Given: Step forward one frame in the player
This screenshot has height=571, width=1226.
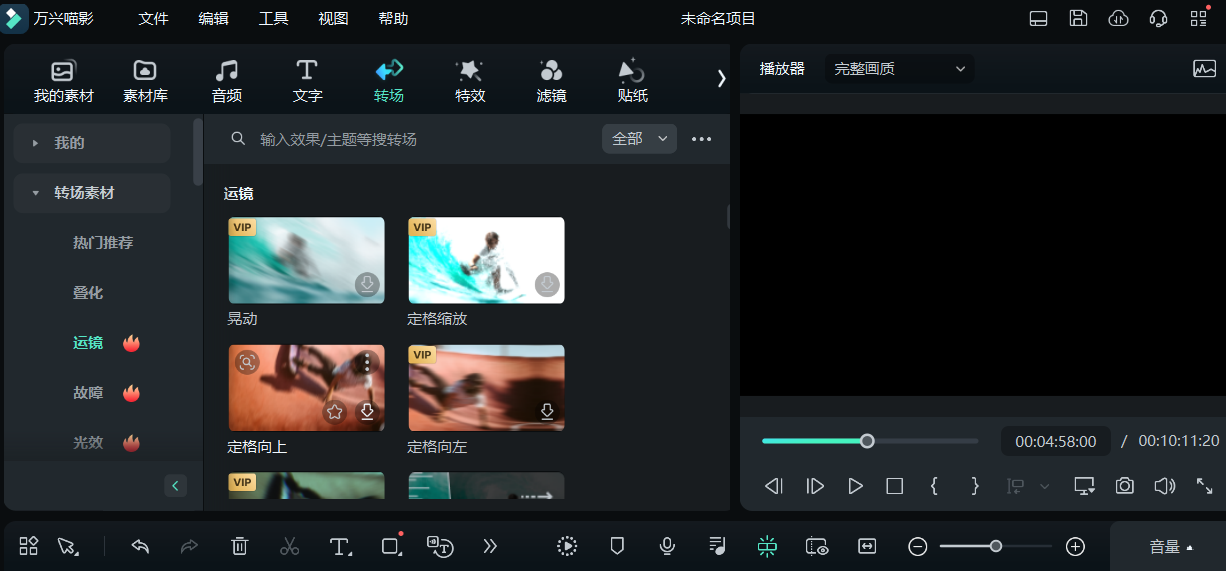Looking at the screenshot, I should tap(815, 486).
